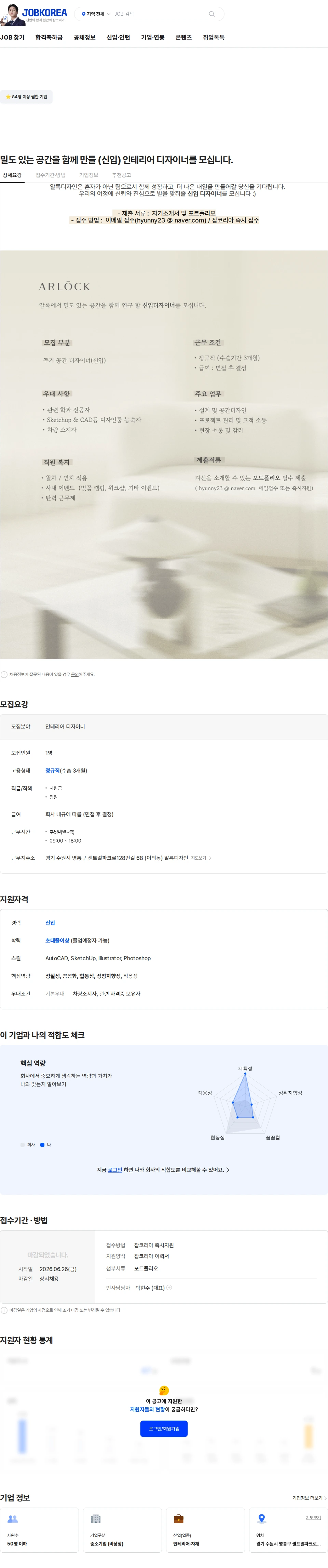Screen dimensions: 328x1568
Task: Open the 합격축하금 menu
Action: (x=49, y=38)
